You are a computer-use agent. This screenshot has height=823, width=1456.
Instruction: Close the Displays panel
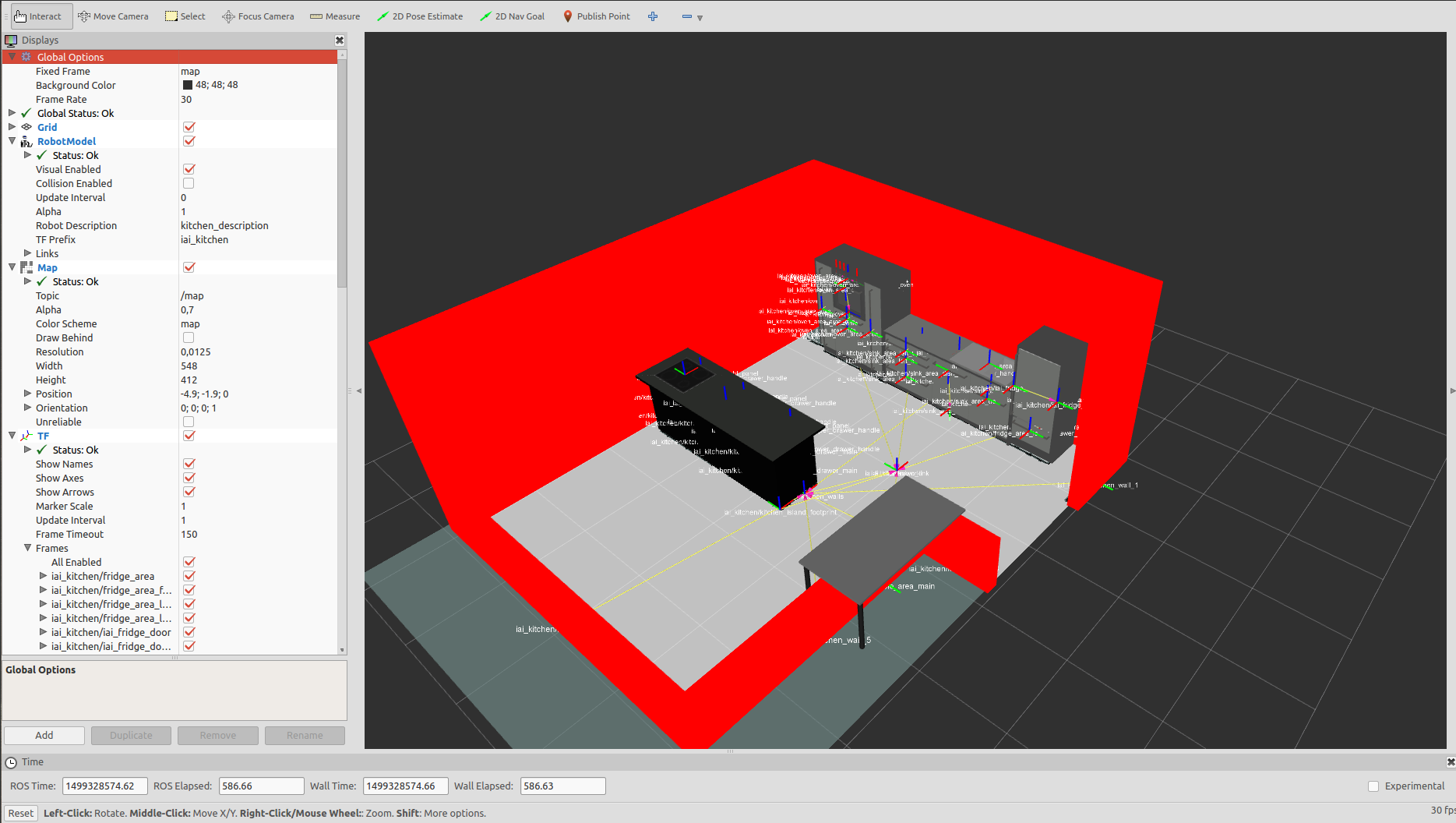pyautogui.click(x=340, y=41)
